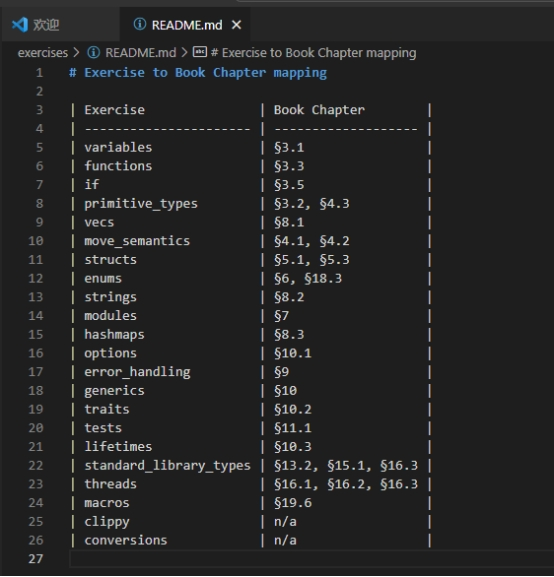
Task: Click the info icon on README.md tab
Action: click(140, 24)
